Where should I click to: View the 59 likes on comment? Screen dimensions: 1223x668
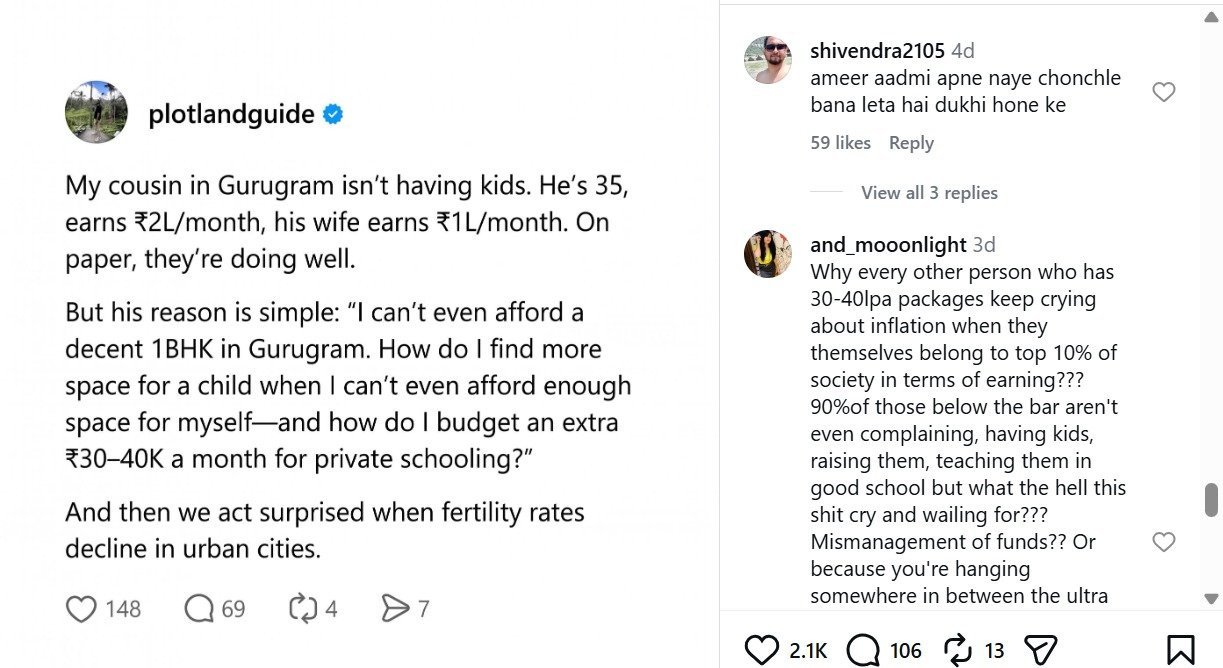(840, 143)
